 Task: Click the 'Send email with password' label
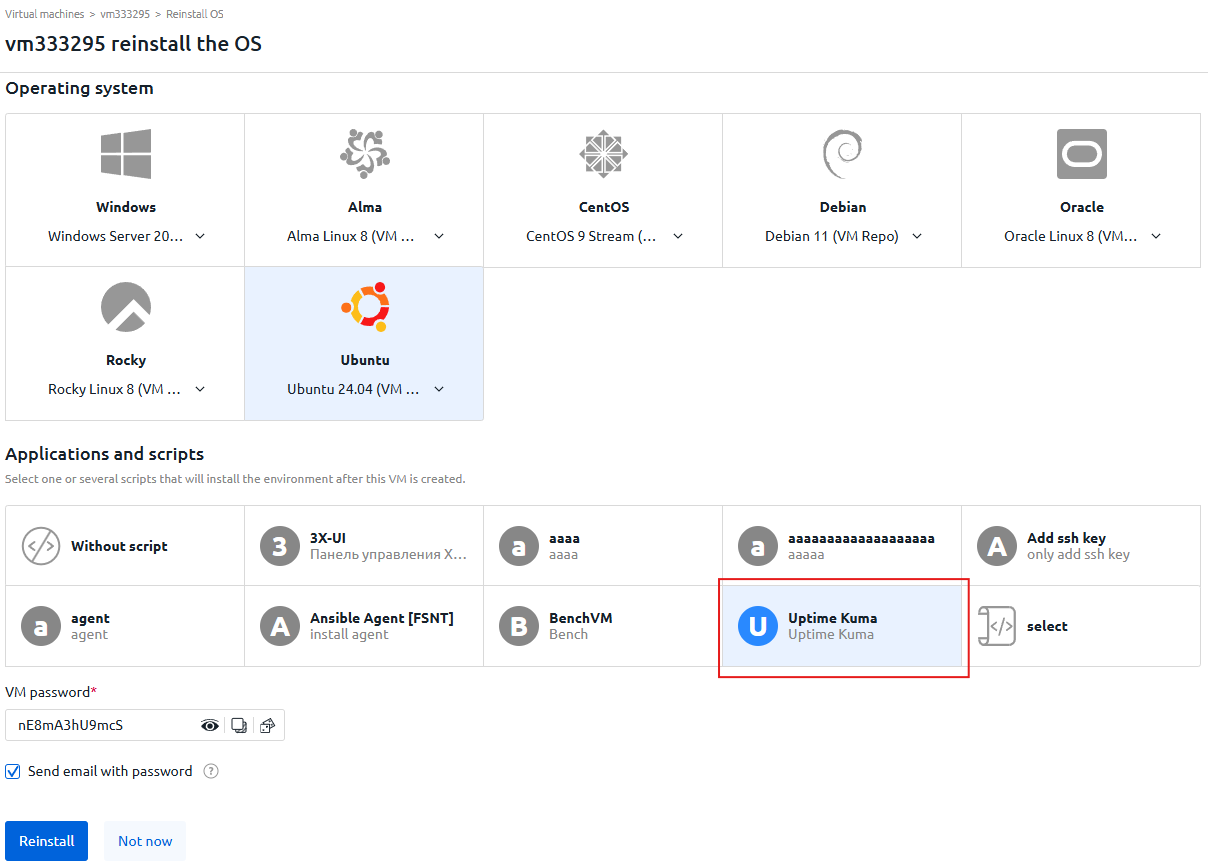(x=110, y=771)
